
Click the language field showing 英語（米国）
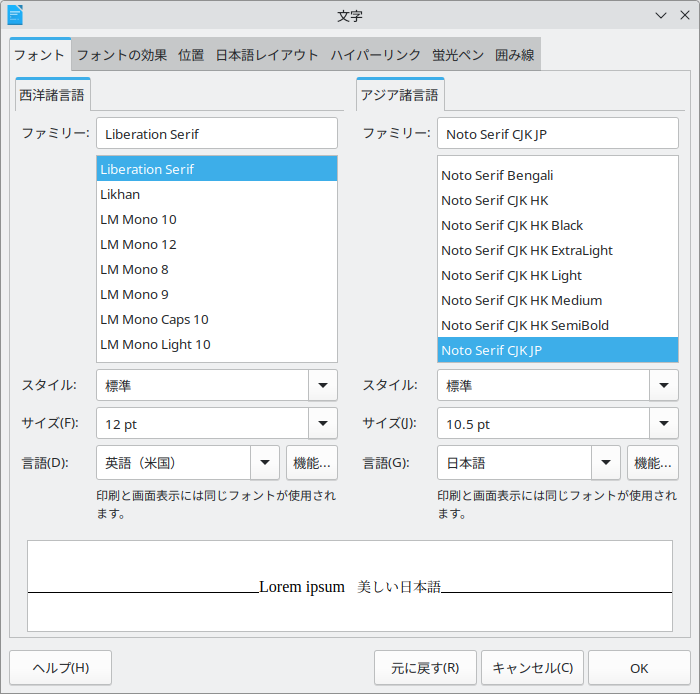point(173,462)
